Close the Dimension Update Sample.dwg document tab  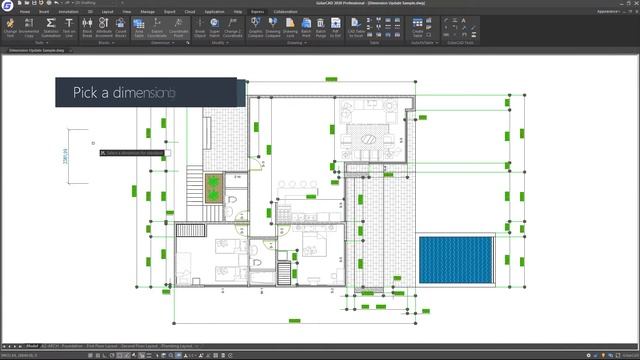(x=70, y=50)
